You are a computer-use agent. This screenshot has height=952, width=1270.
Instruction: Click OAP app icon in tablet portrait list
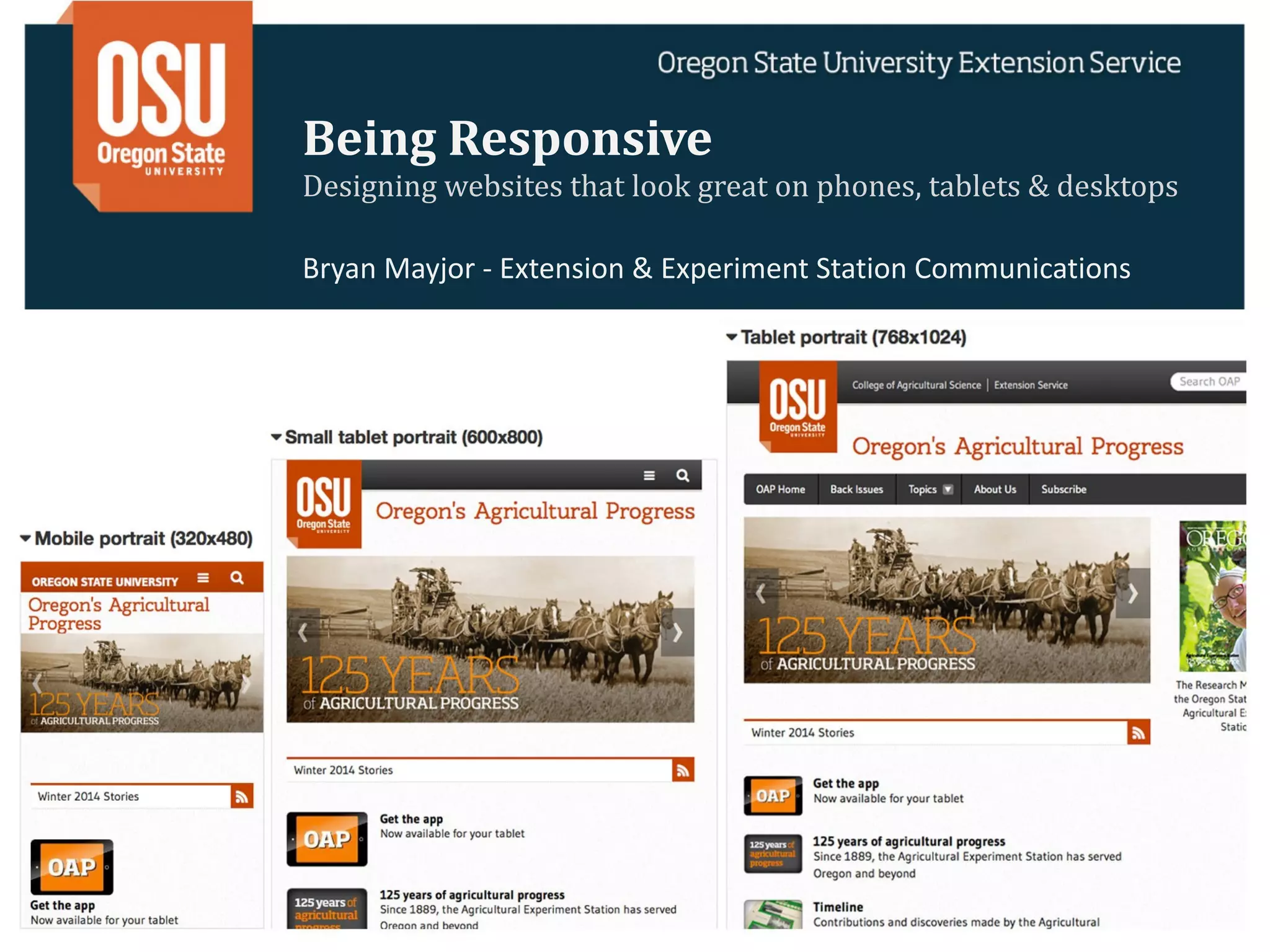[773, 796]
